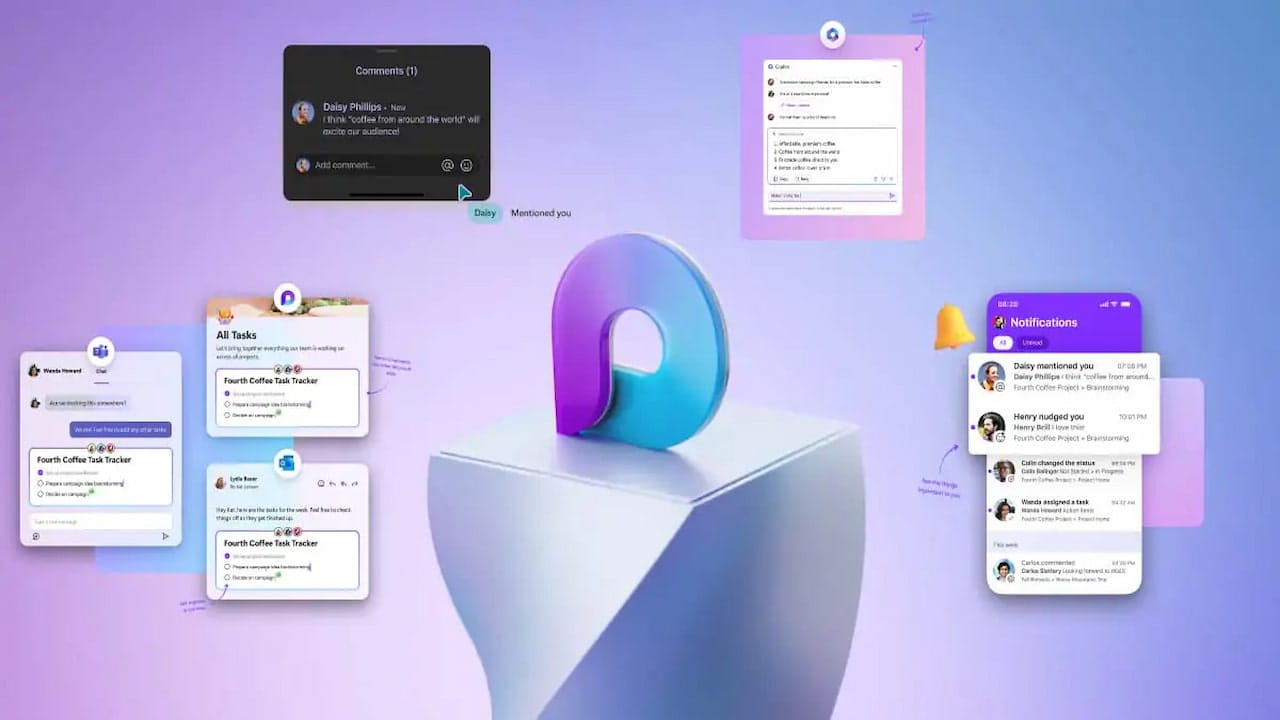The width and height of the screenshot is (1280, 720).
Task: Click the Teams icon above Wanda Howard's chat
Action: pos(99,351)
